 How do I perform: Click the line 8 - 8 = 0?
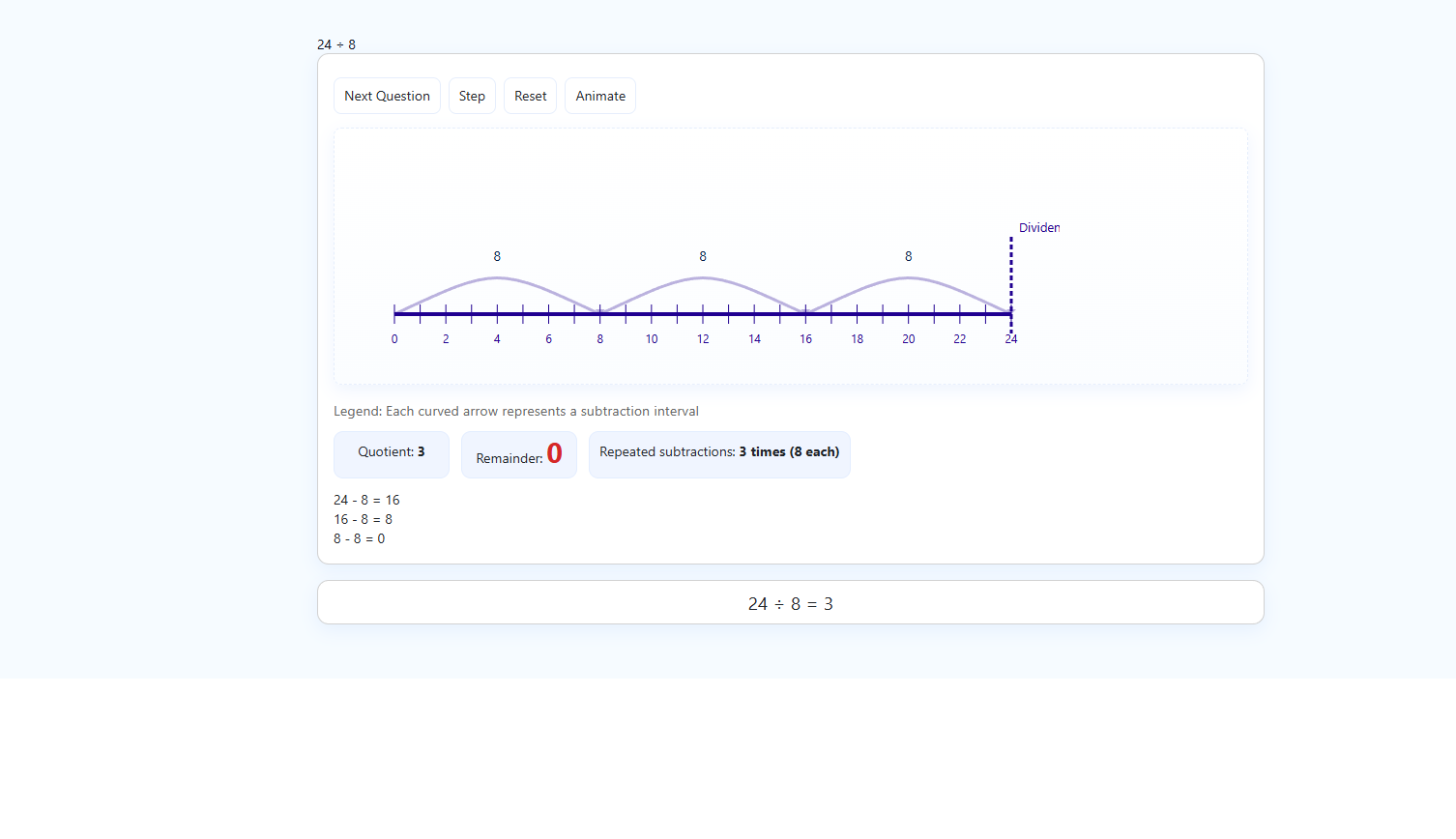pyautogui.click(x=360, y=538)
